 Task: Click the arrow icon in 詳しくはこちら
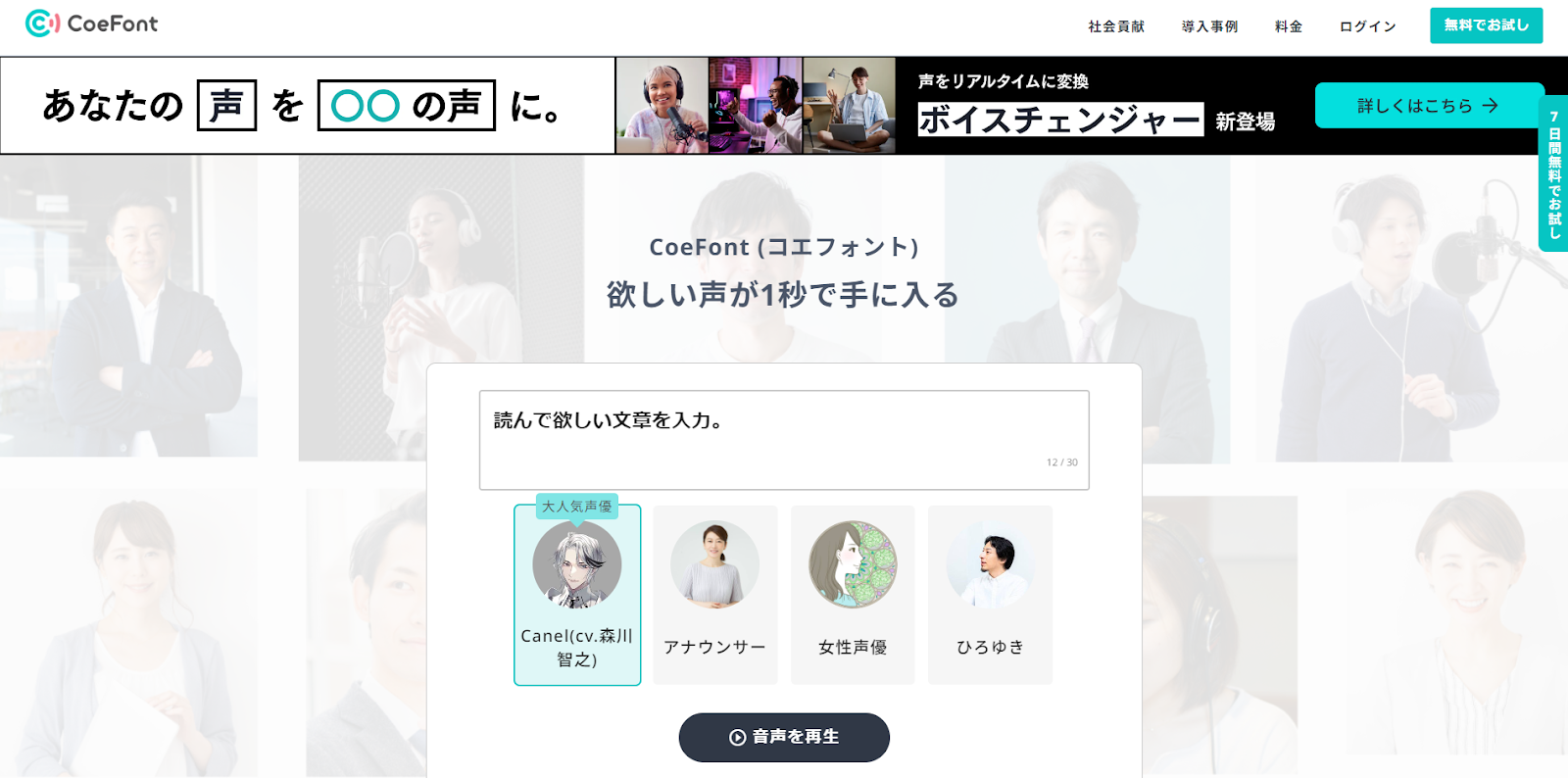(1491, 106)
